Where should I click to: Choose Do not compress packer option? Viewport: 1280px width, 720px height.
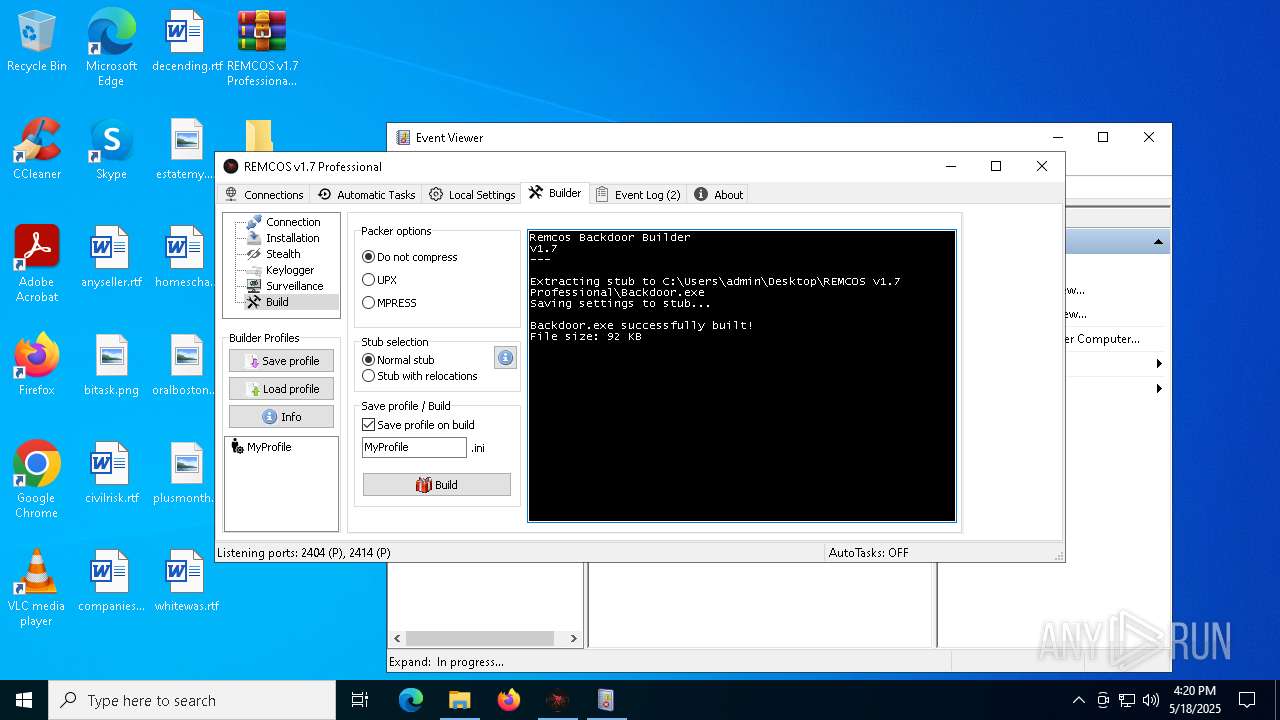coord(410,257)
